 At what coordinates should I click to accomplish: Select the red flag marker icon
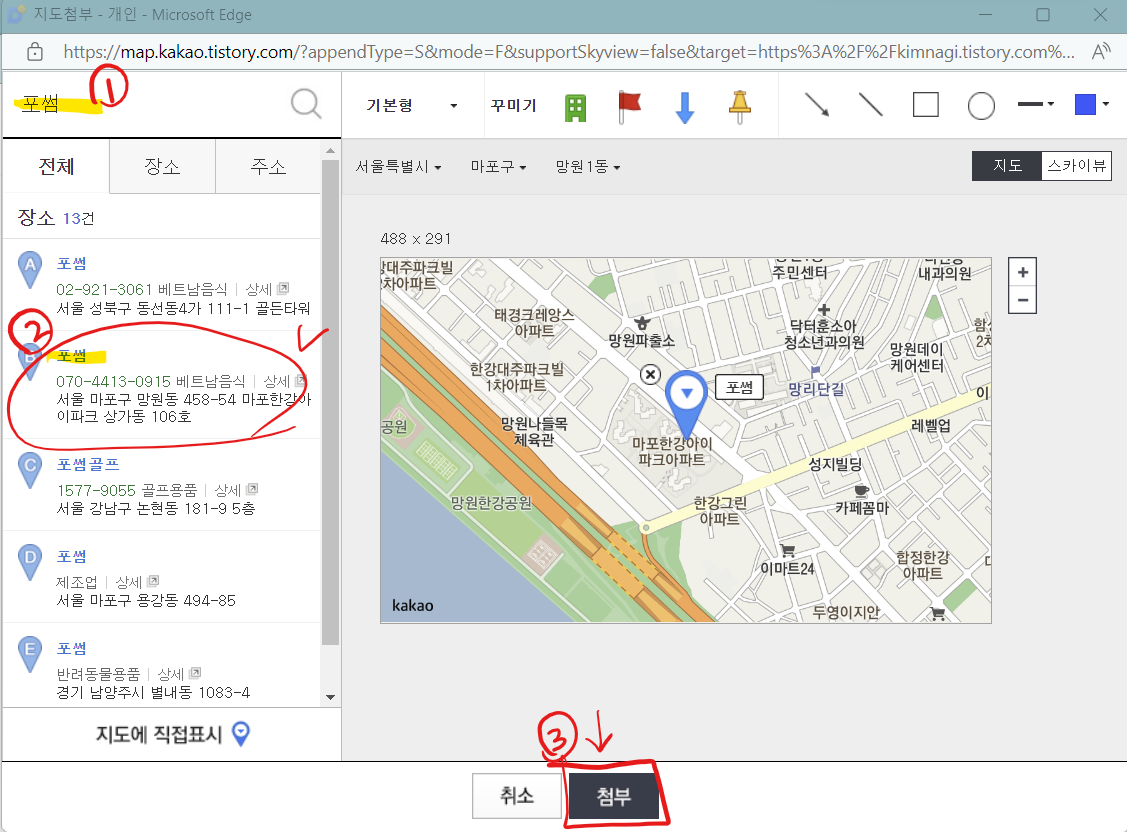click(629, 106)
